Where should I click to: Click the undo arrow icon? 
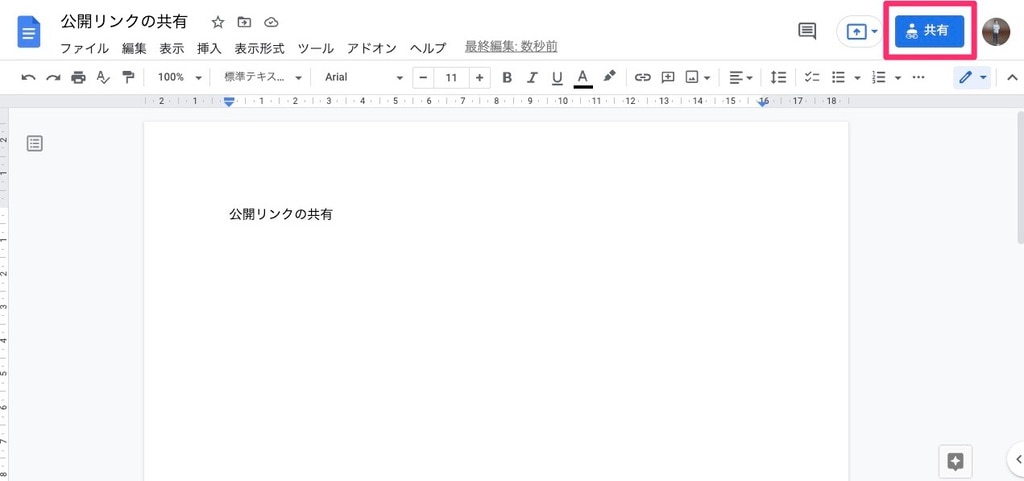tap(29, 78)
